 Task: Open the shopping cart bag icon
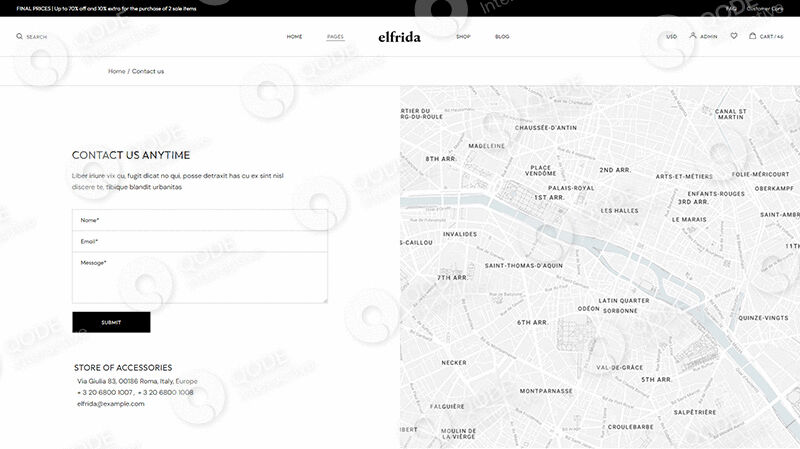point(753,36)
